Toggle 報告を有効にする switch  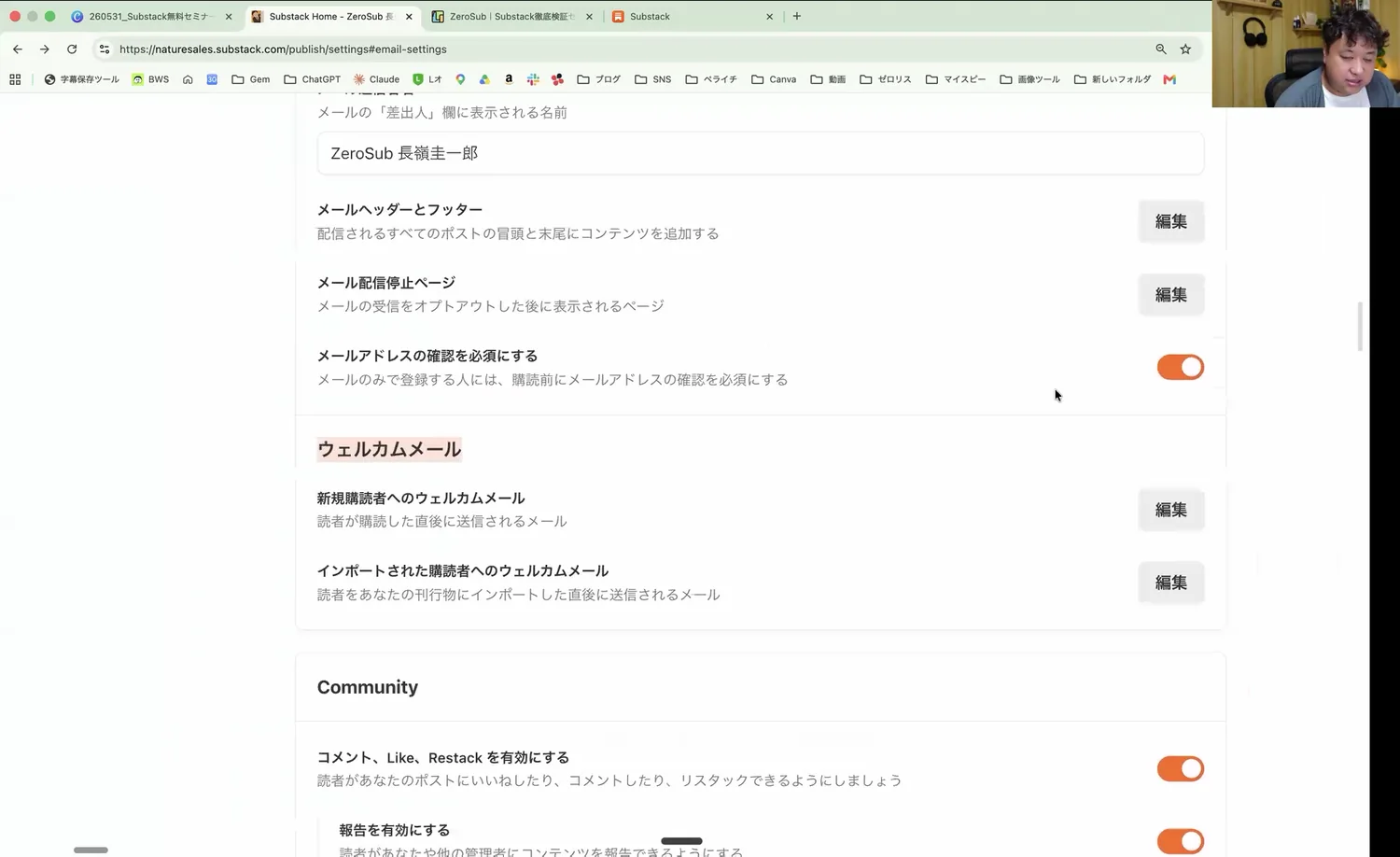point(1180,841)
